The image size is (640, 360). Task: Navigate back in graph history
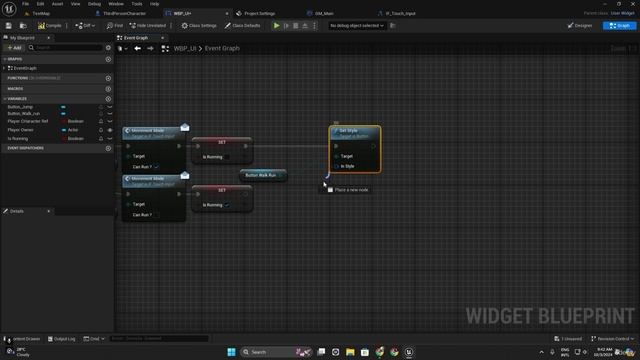138,48
